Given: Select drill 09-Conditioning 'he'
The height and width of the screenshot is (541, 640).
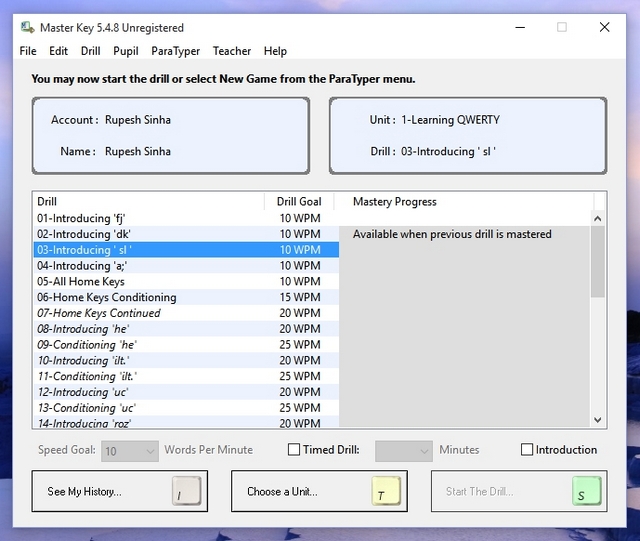Looking at the screenshot, I should pyautogui.click(x=186, y=345).
